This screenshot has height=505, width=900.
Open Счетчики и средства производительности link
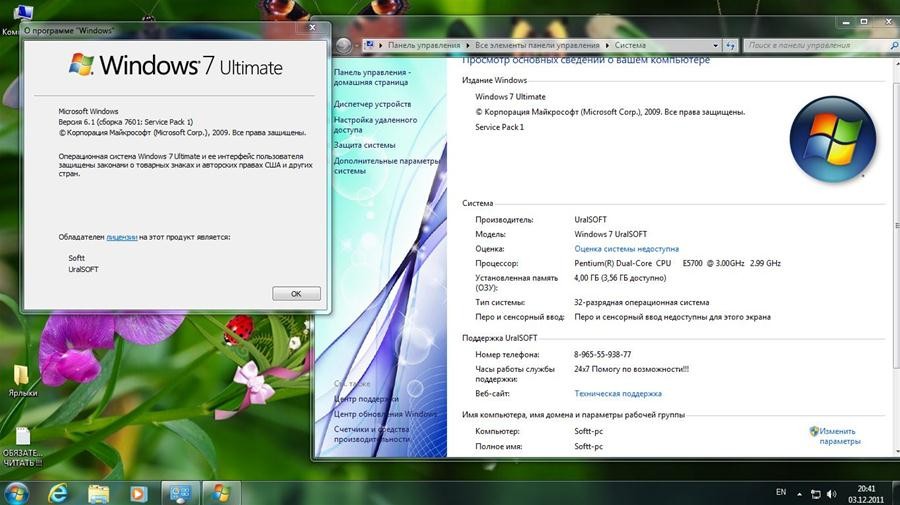[x=371, y=434]
